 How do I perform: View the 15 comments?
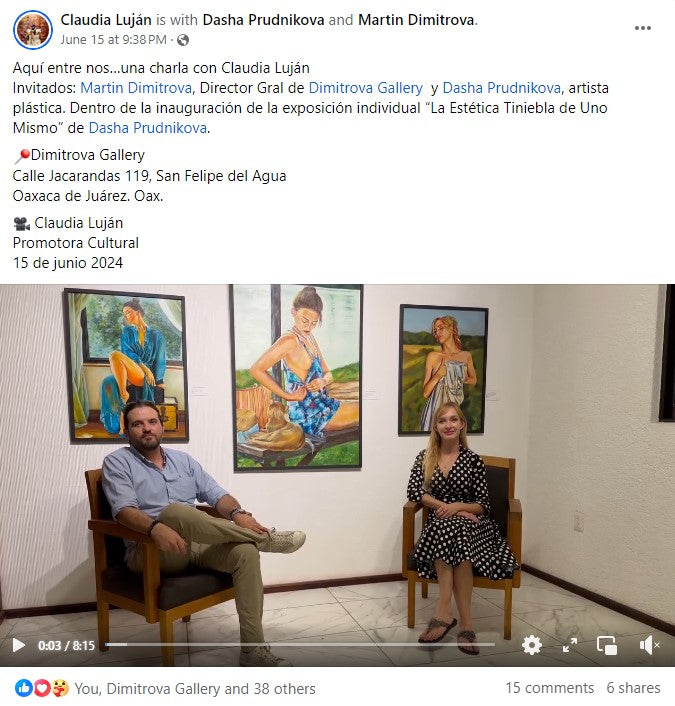(549, 688)
